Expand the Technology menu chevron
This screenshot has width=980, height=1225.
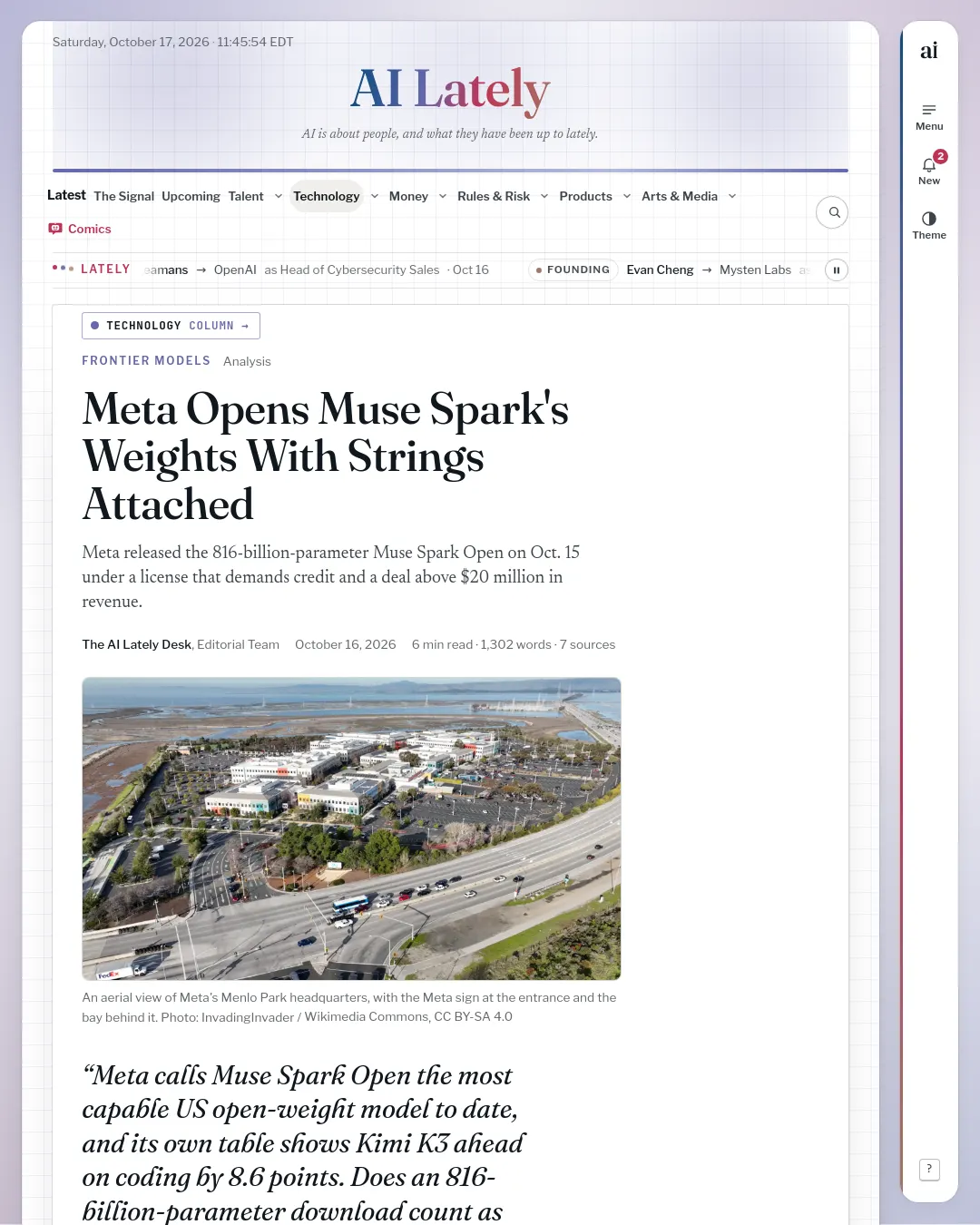click(375, 196)
